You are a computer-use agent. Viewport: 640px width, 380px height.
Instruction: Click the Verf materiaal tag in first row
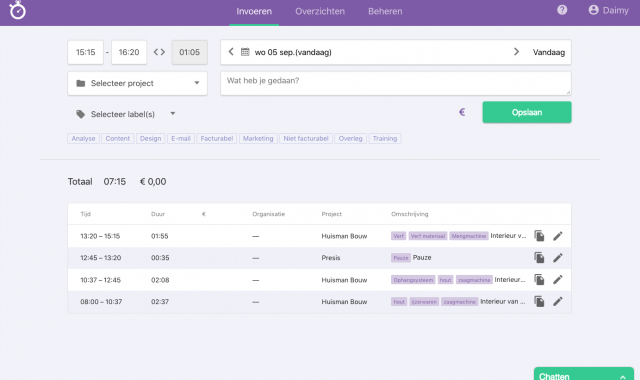(x=428, y=236)
